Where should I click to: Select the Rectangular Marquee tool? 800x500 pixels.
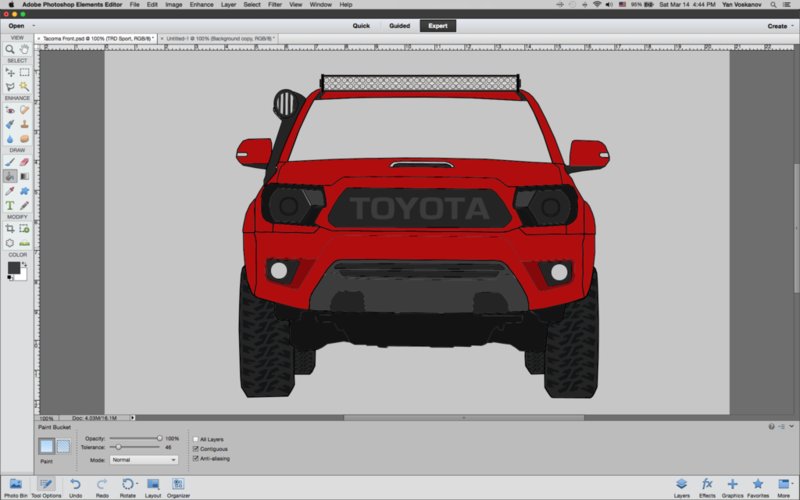[24, 72]
